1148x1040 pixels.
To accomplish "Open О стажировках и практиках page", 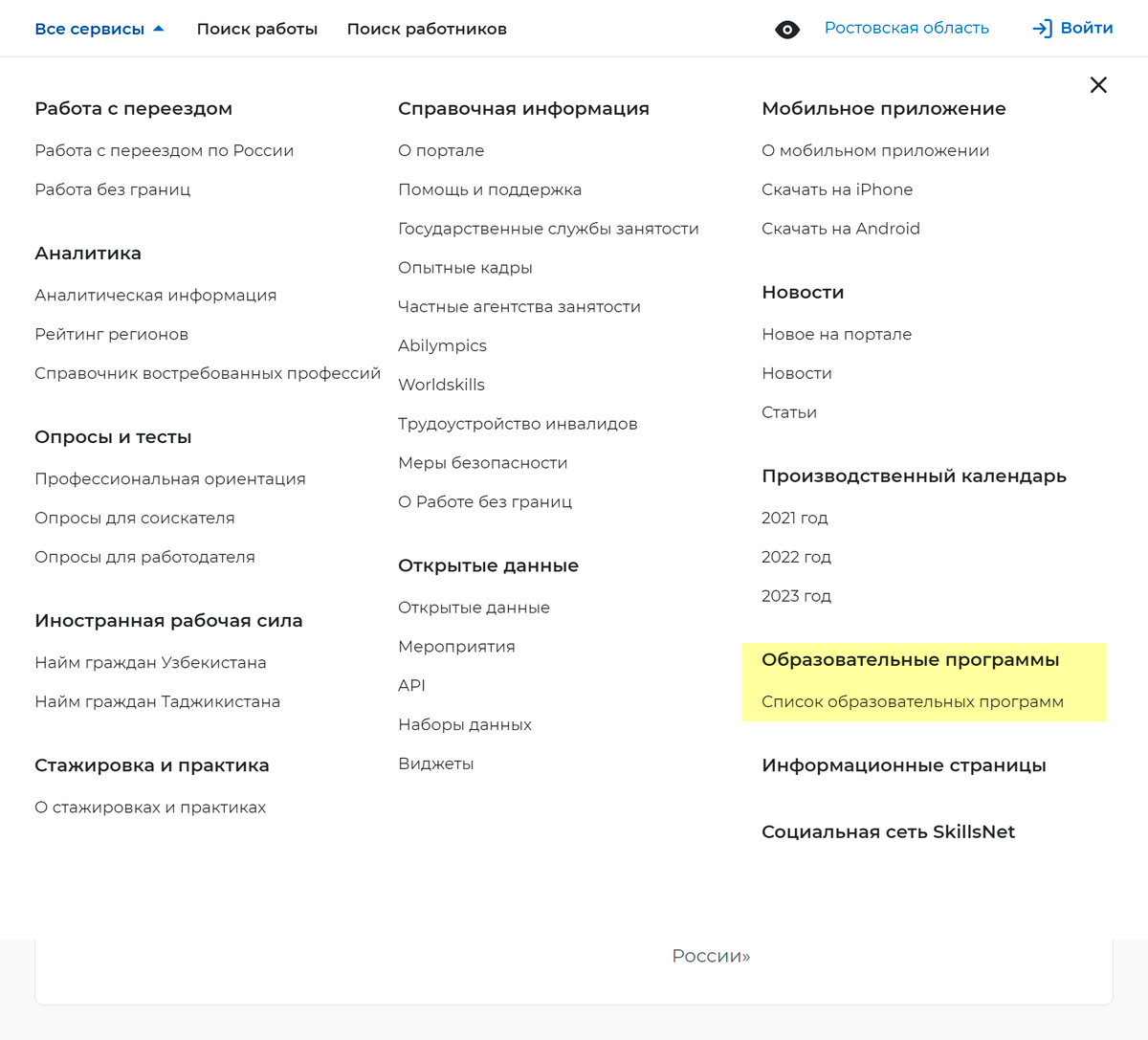I will pos(150,807).
